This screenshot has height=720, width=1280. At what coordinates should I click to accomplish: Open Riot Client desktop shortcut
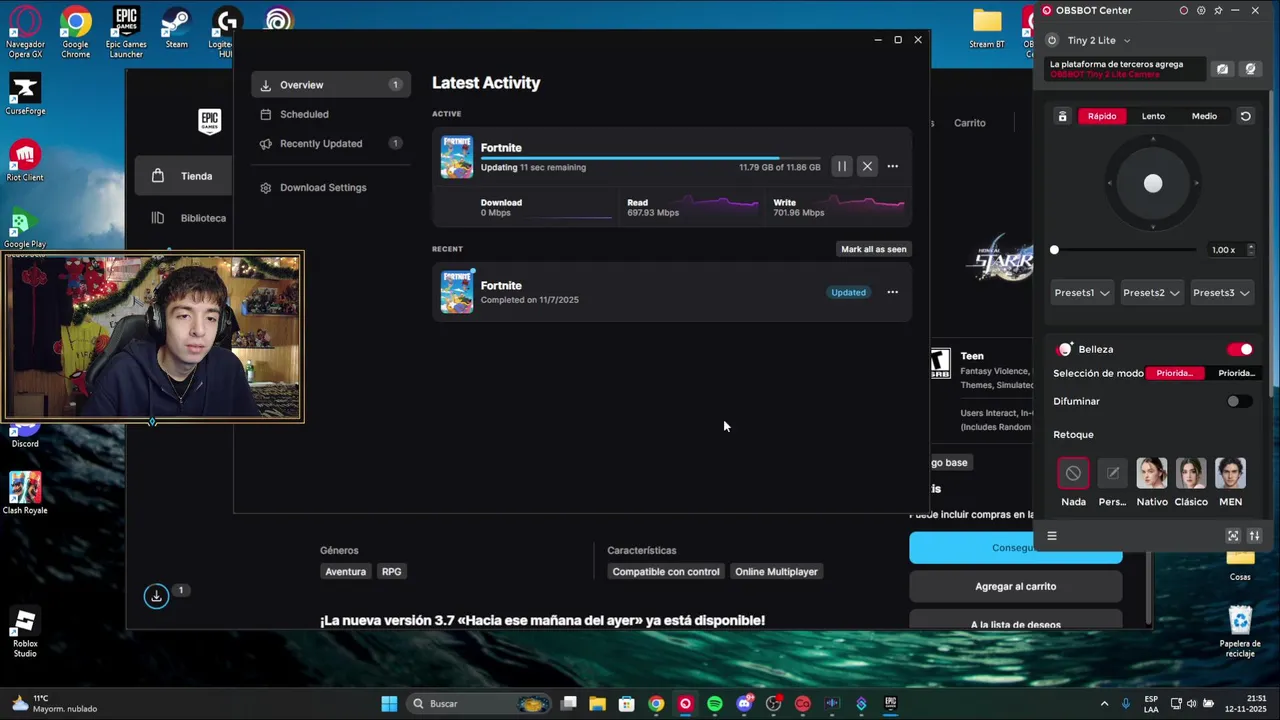25,160
